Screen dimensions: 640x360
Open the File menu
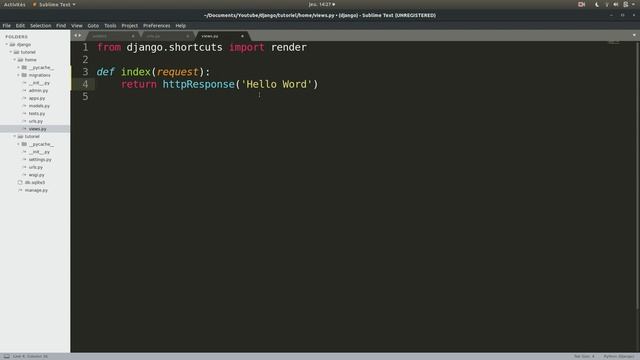[x=7, y=26]
